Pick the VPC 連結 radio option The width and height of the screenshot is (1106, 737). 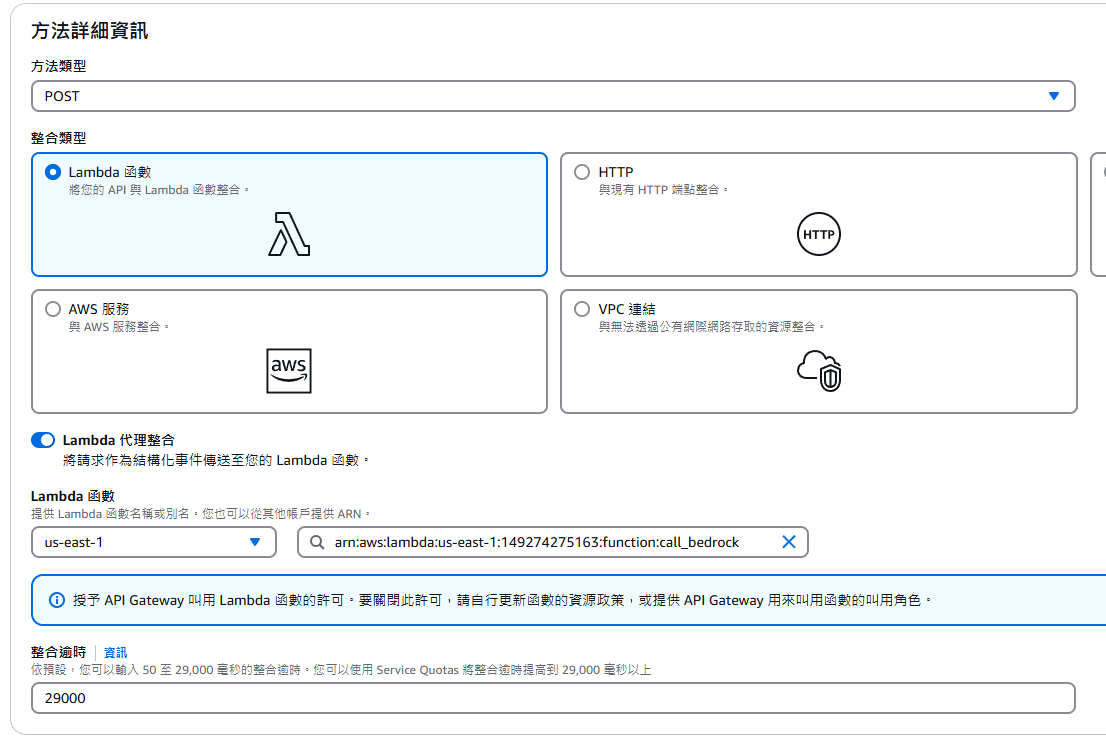(582, 309)
